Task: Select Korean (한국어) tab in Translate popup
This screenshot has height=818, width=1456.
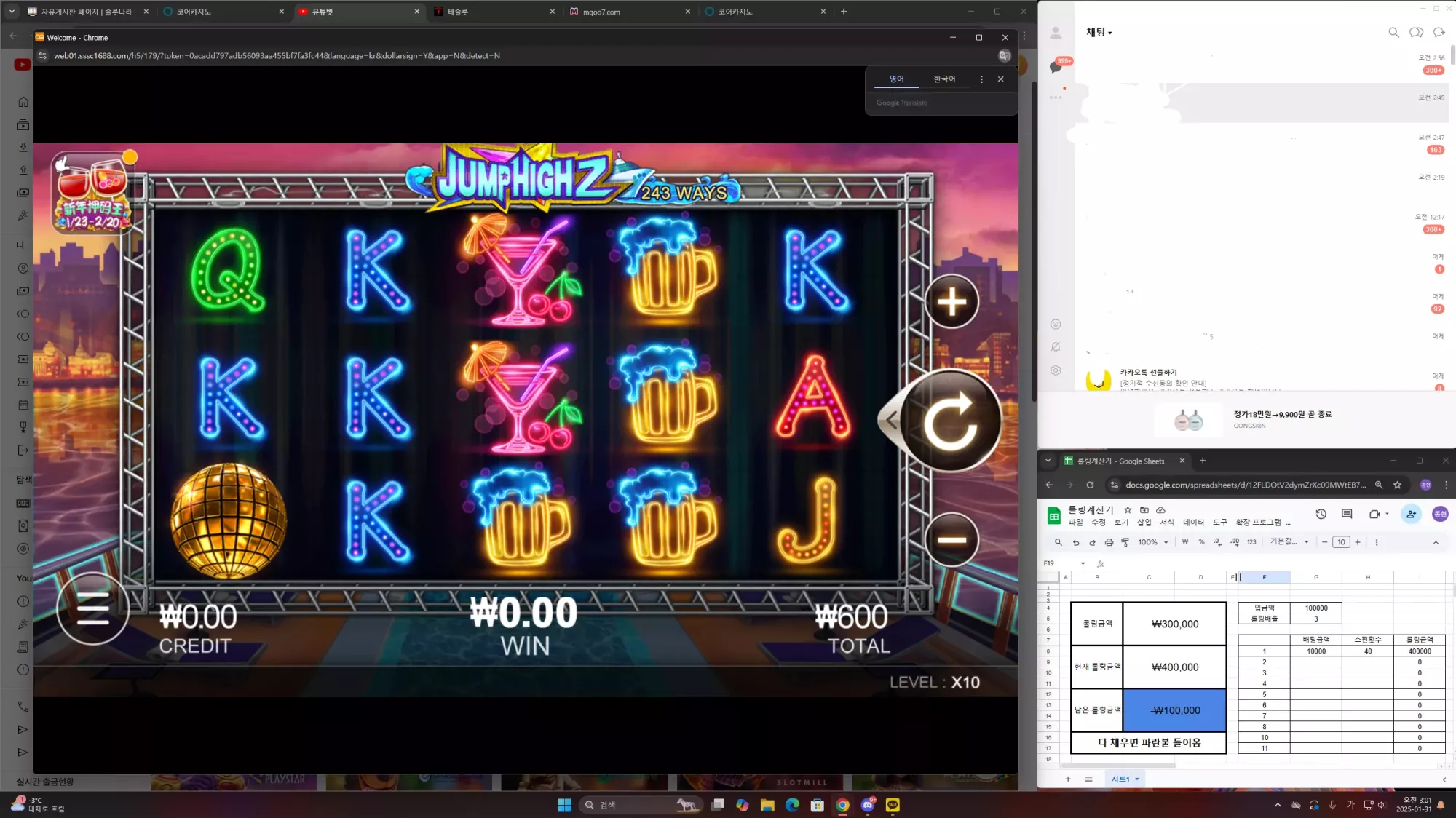Action: 944,79
